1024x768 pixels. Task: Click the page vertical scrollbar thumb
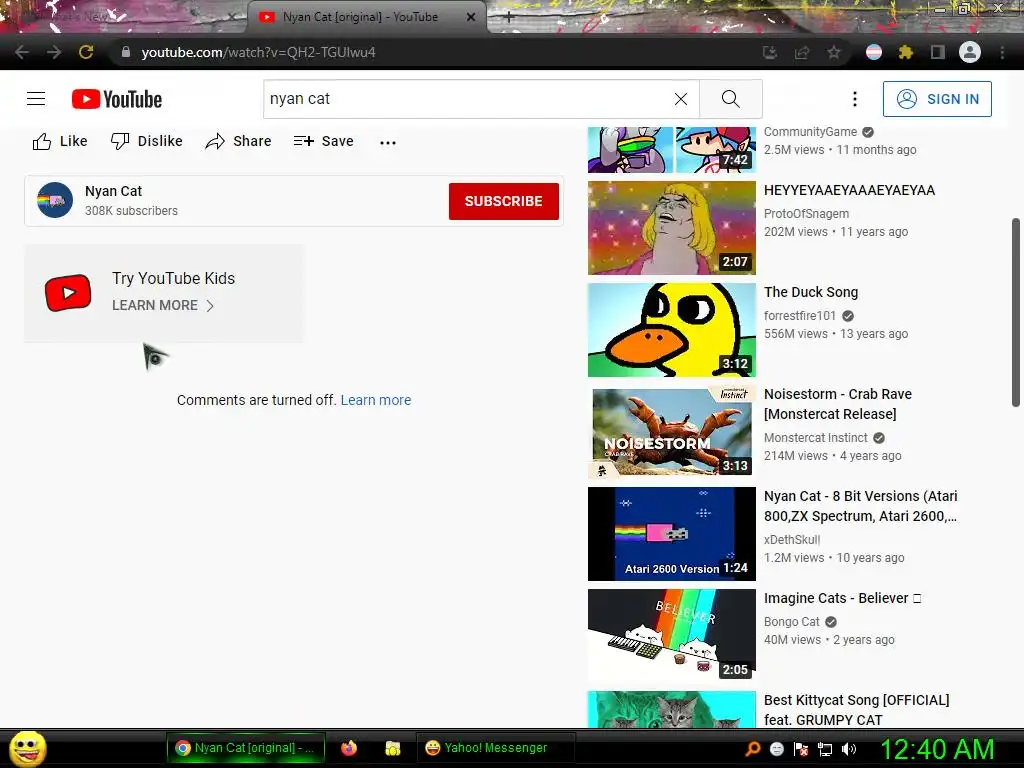point(1016,312)
